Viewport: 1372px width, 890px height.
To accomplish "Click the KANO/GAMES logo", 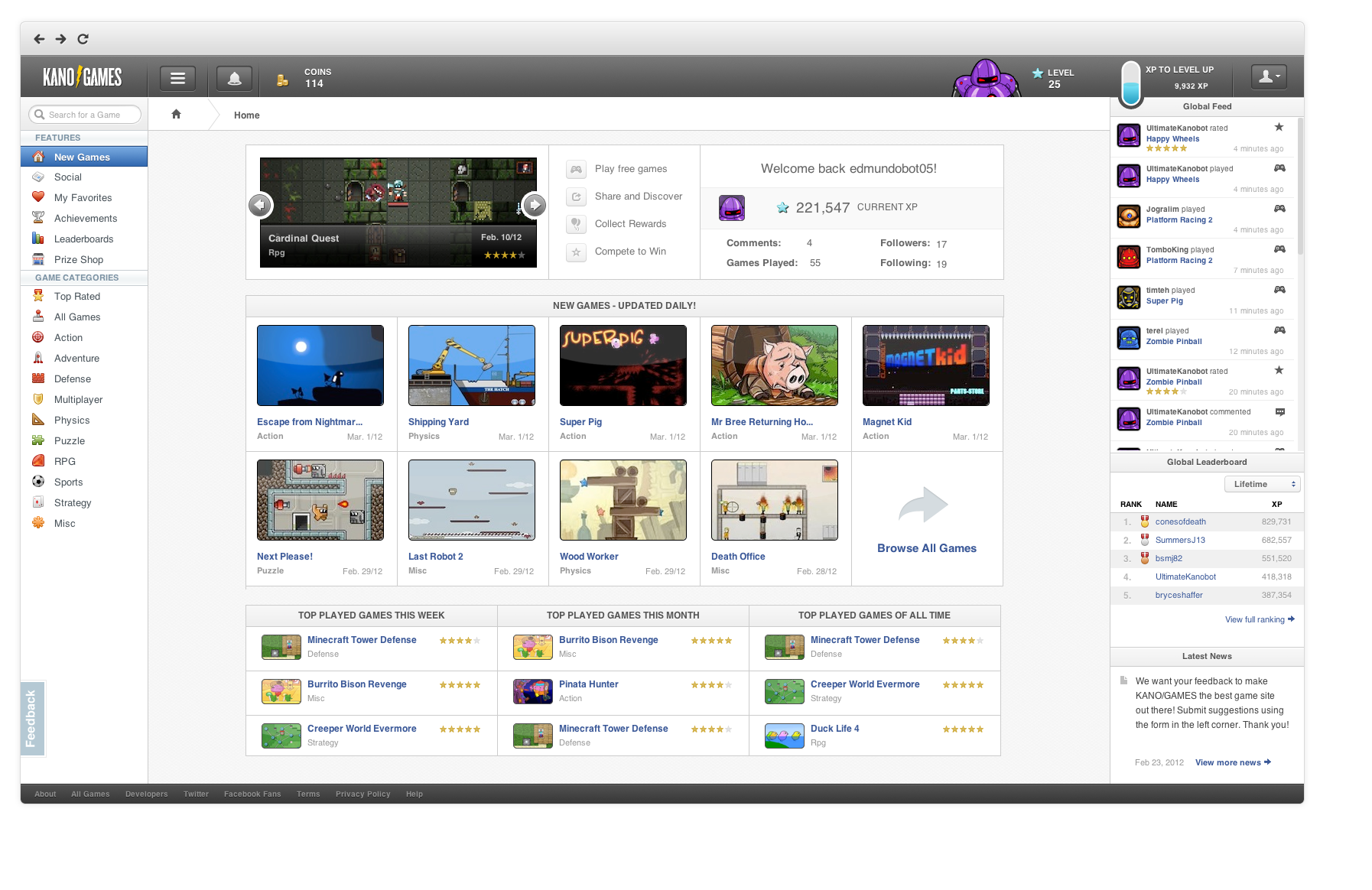I will click(x=83, y=77).
